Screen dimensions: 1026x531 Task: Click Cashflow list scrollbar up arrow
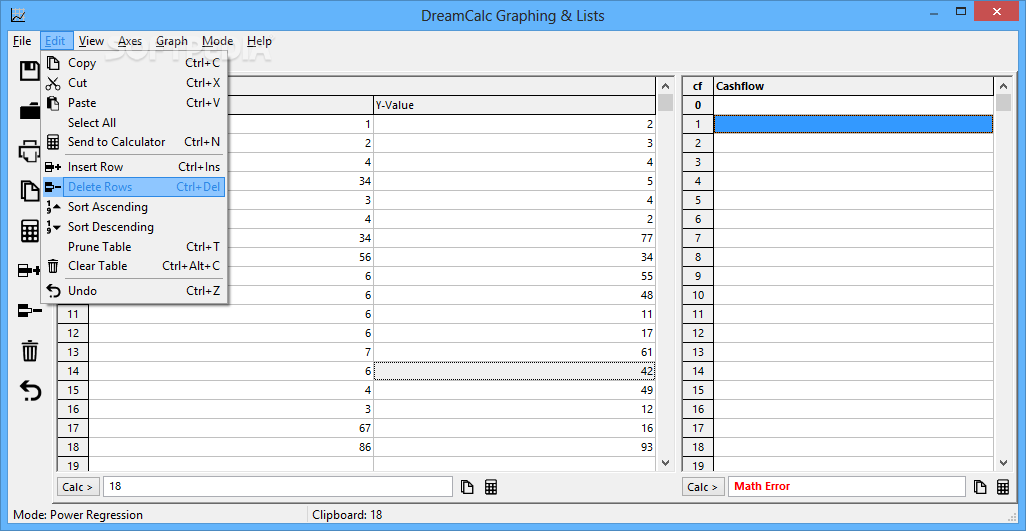click(1003, 86)
